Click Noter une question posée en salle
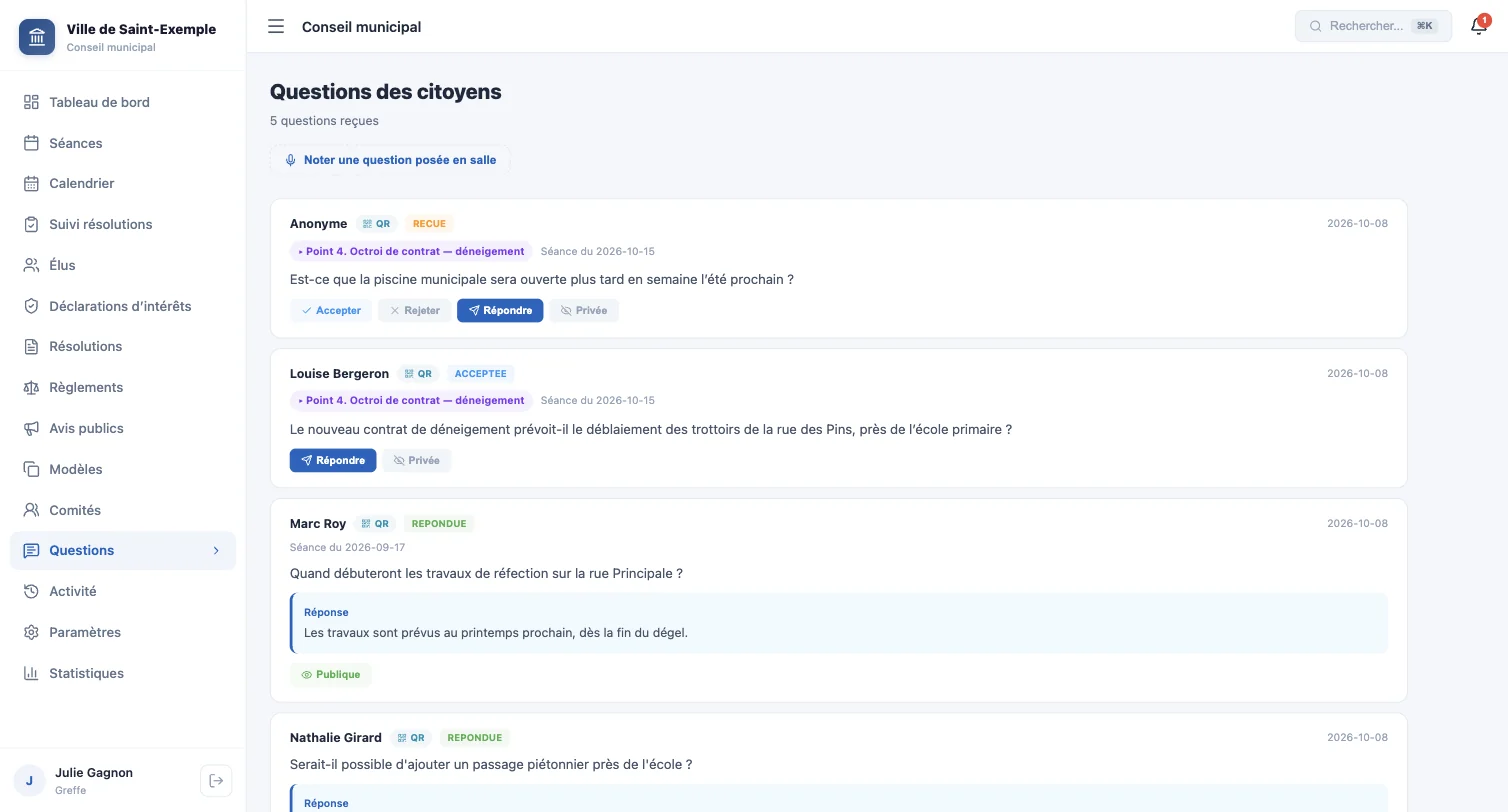The height and width of the screenshot is (812, 1508). 390,160
